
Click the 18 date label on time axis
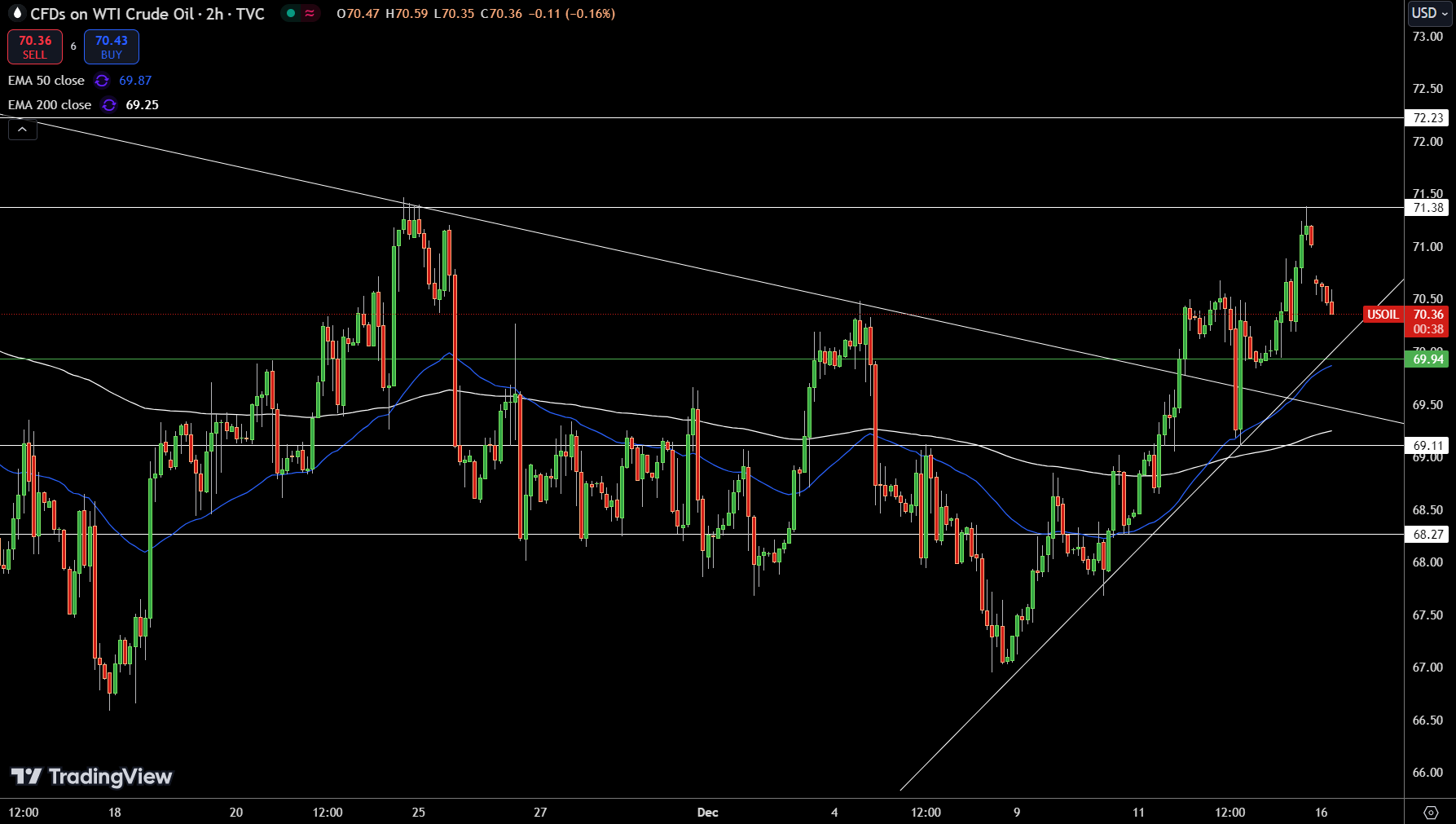[115, 813]
